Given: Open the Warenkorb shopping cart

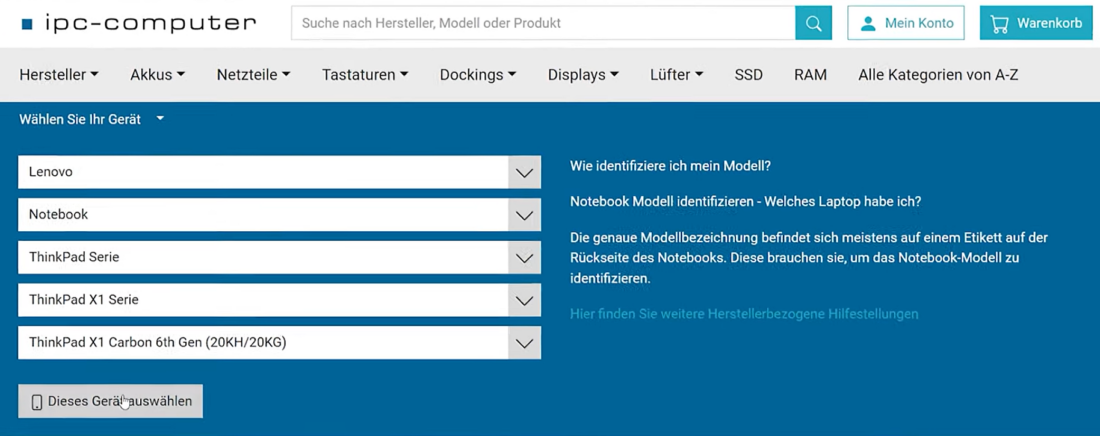Looking at the screenshot, I should pyautogui.click(x=1036, y=23).
